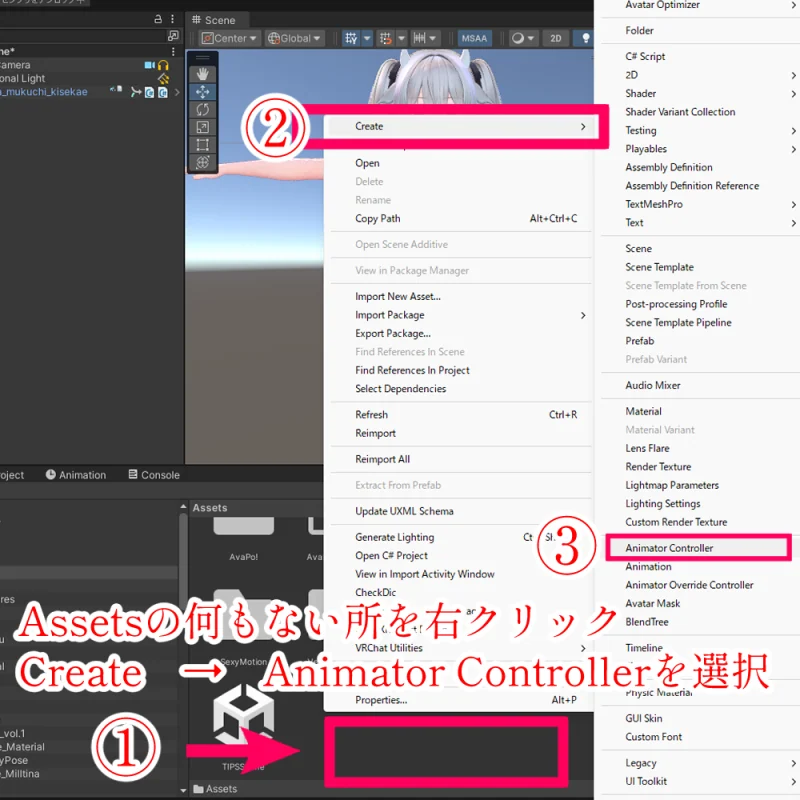Select the combined Transform tool

pos(203,163)
